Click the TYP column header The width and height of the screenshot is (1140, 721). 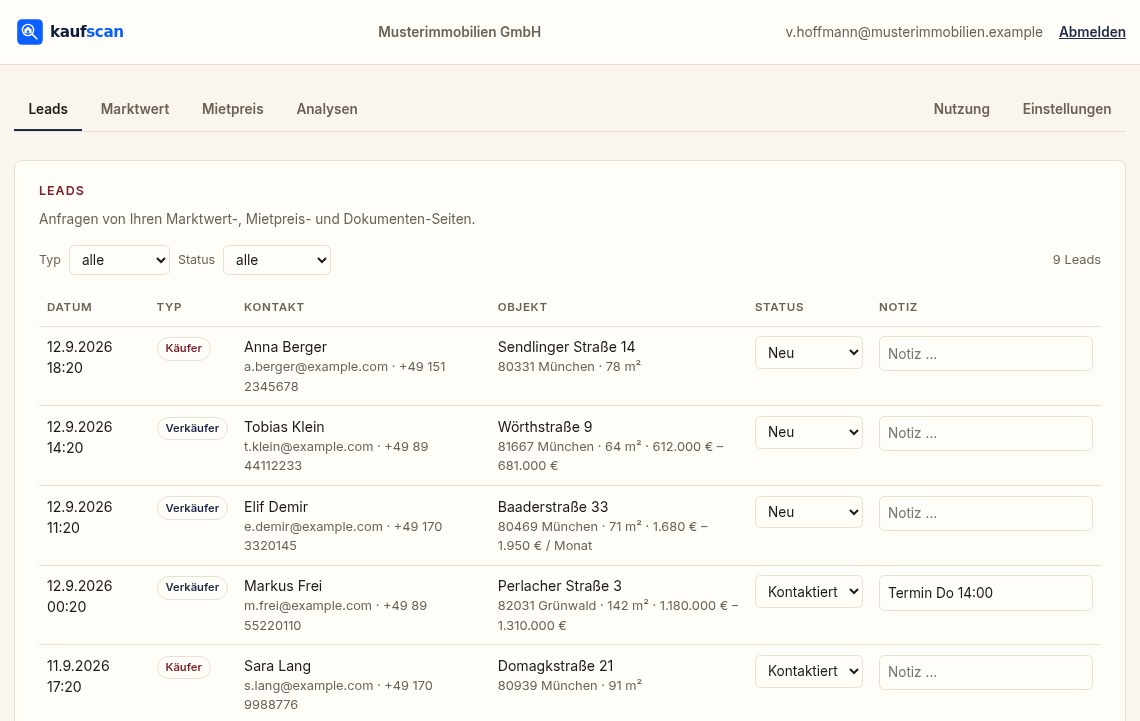pos(169,307)
